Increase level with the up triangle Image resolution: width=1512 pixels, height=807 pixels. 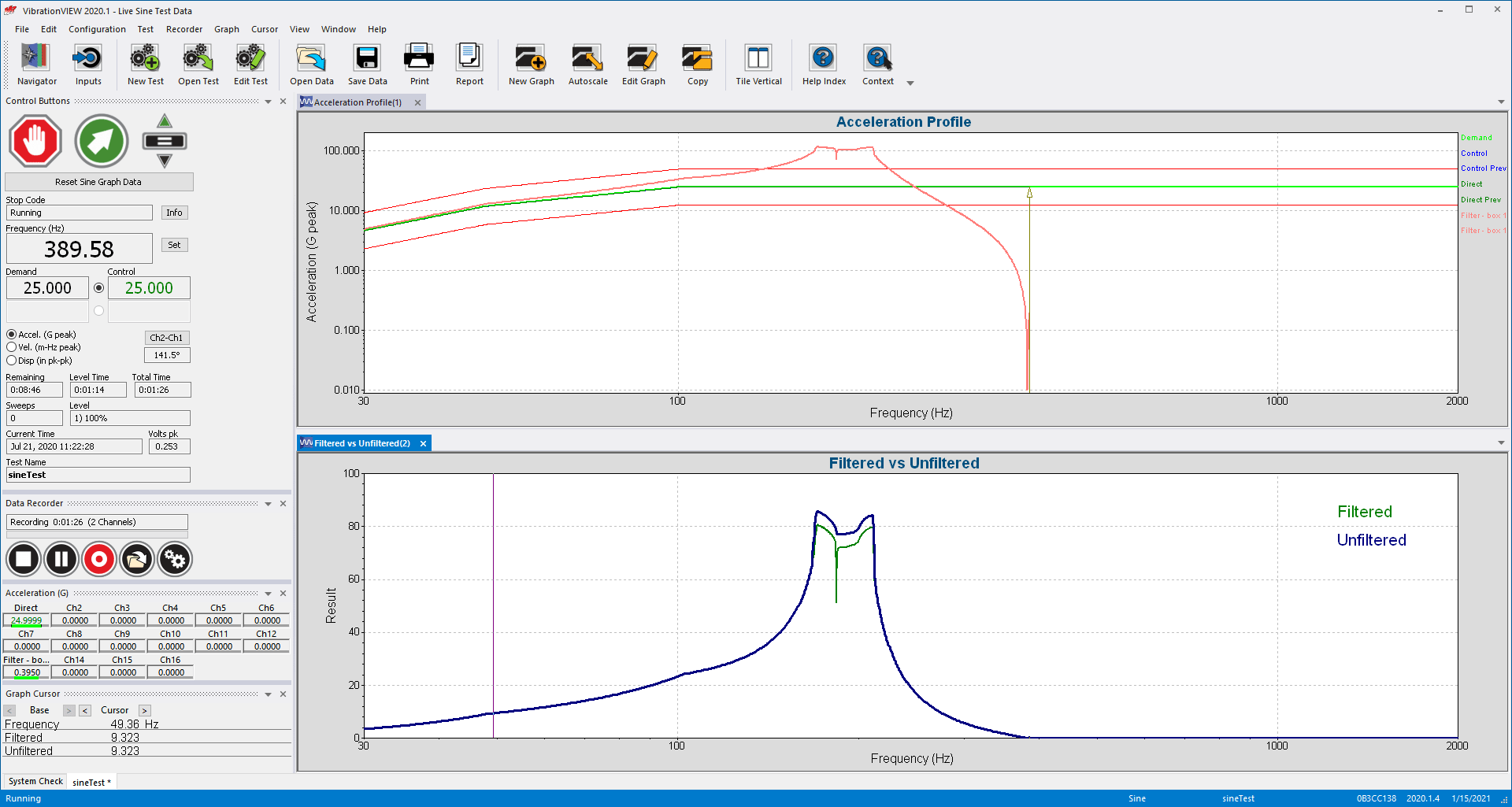click(164, 121)
